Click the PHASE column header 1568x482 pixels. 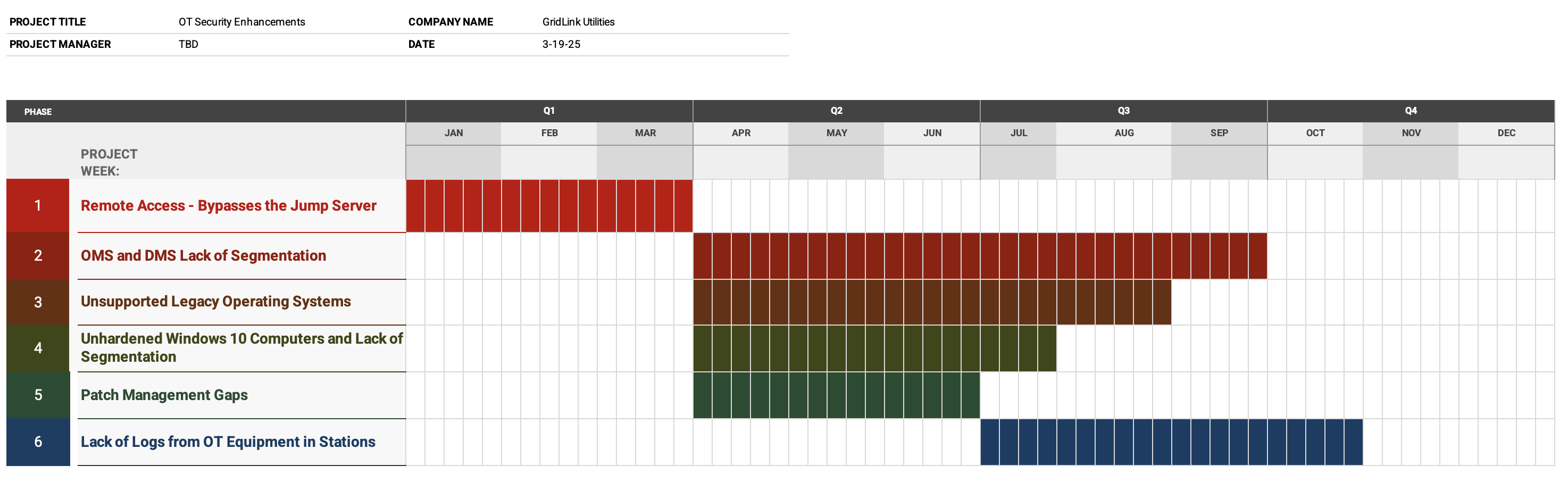tap(38, 111)
